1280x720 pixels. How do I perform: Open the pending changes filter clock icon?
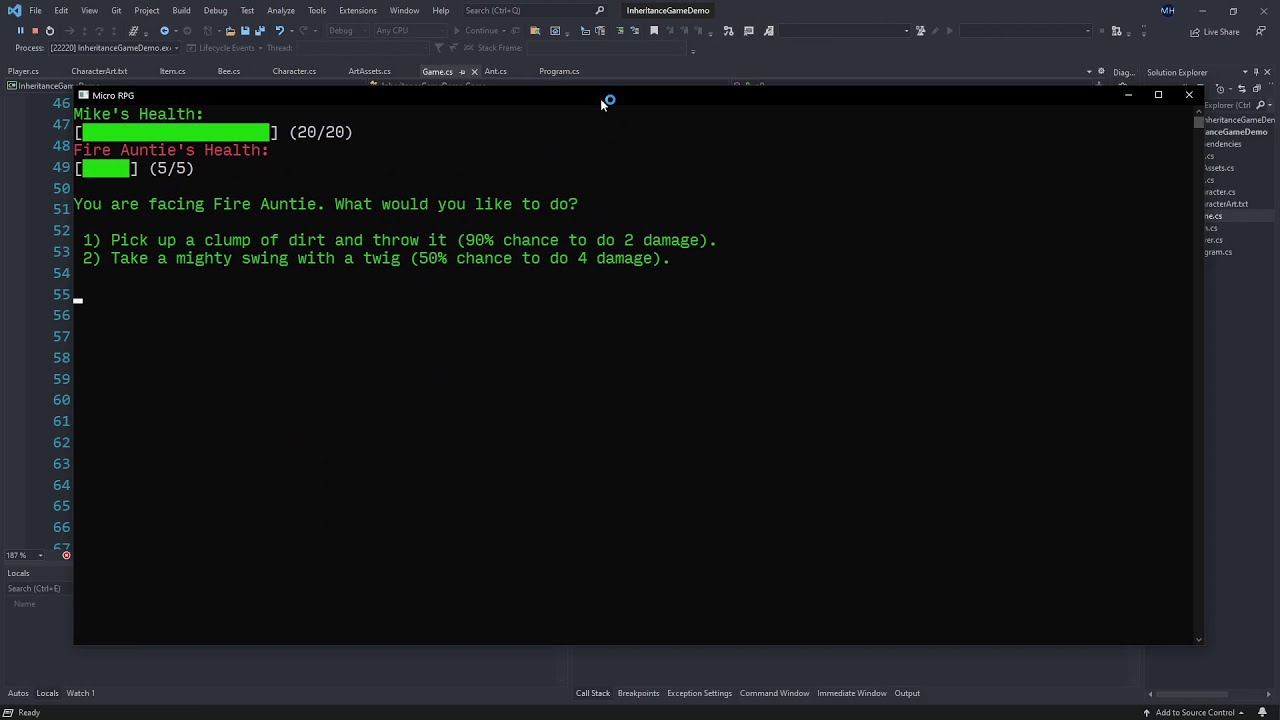coord(1220,89)
